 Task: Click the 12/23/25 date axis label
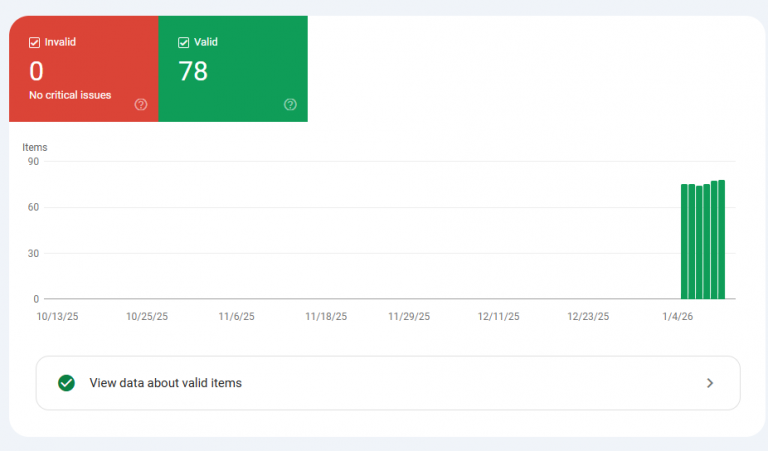[x=588, y=316]
